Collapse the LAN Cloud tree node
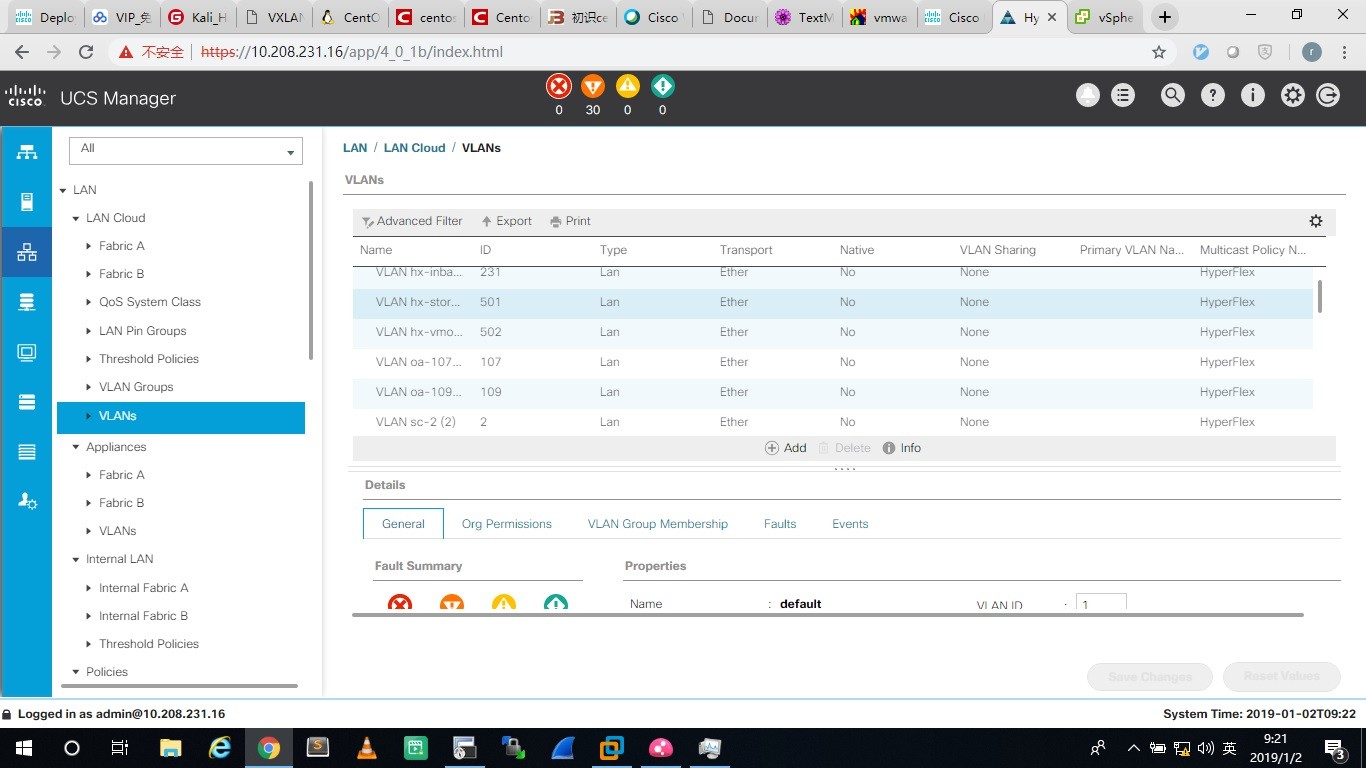The height and width of the screenshot is (768, 1366). pyautogui.click(x=76, y=218)
